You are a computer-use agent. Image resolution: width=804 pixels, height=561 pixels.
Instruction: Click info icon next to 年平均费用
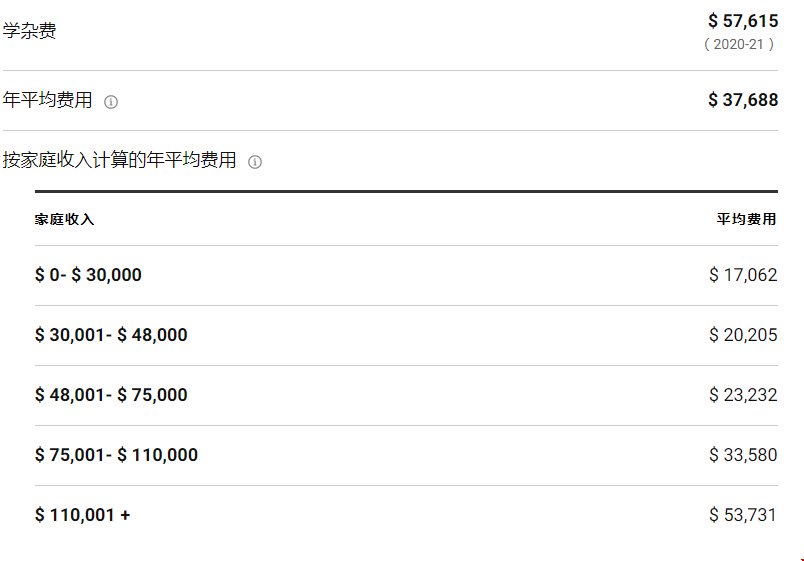point(111,102)
